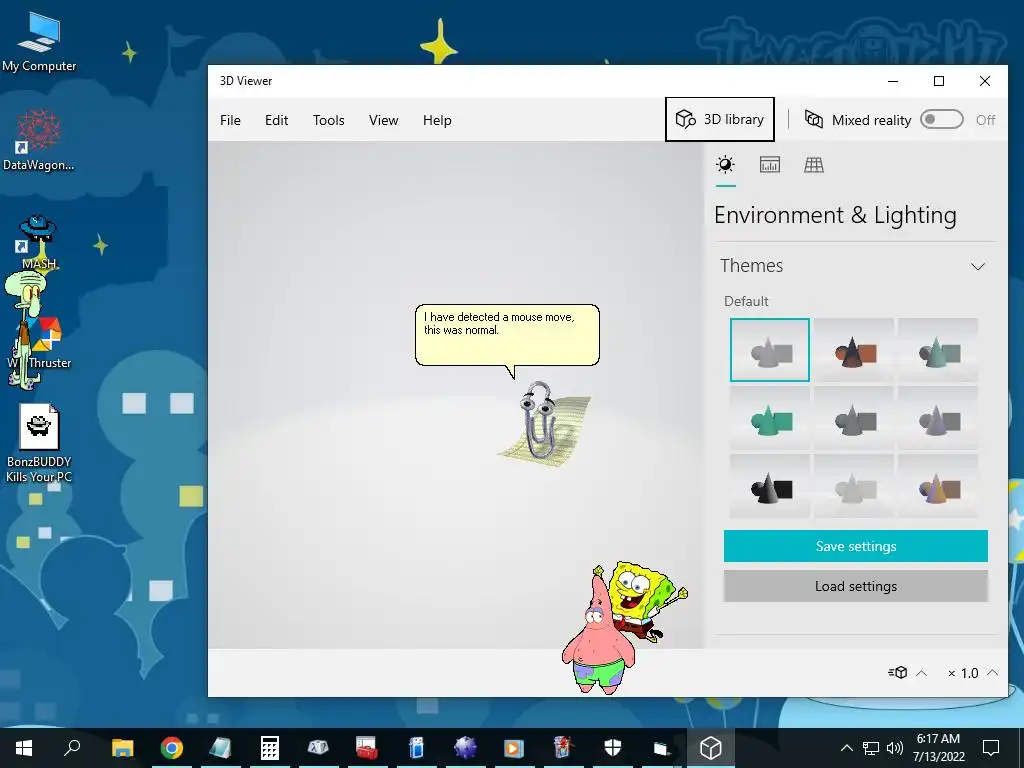Open the volume speaker tray icon
The width and height of the screenshot is (1024, 768).
(894, 748)
